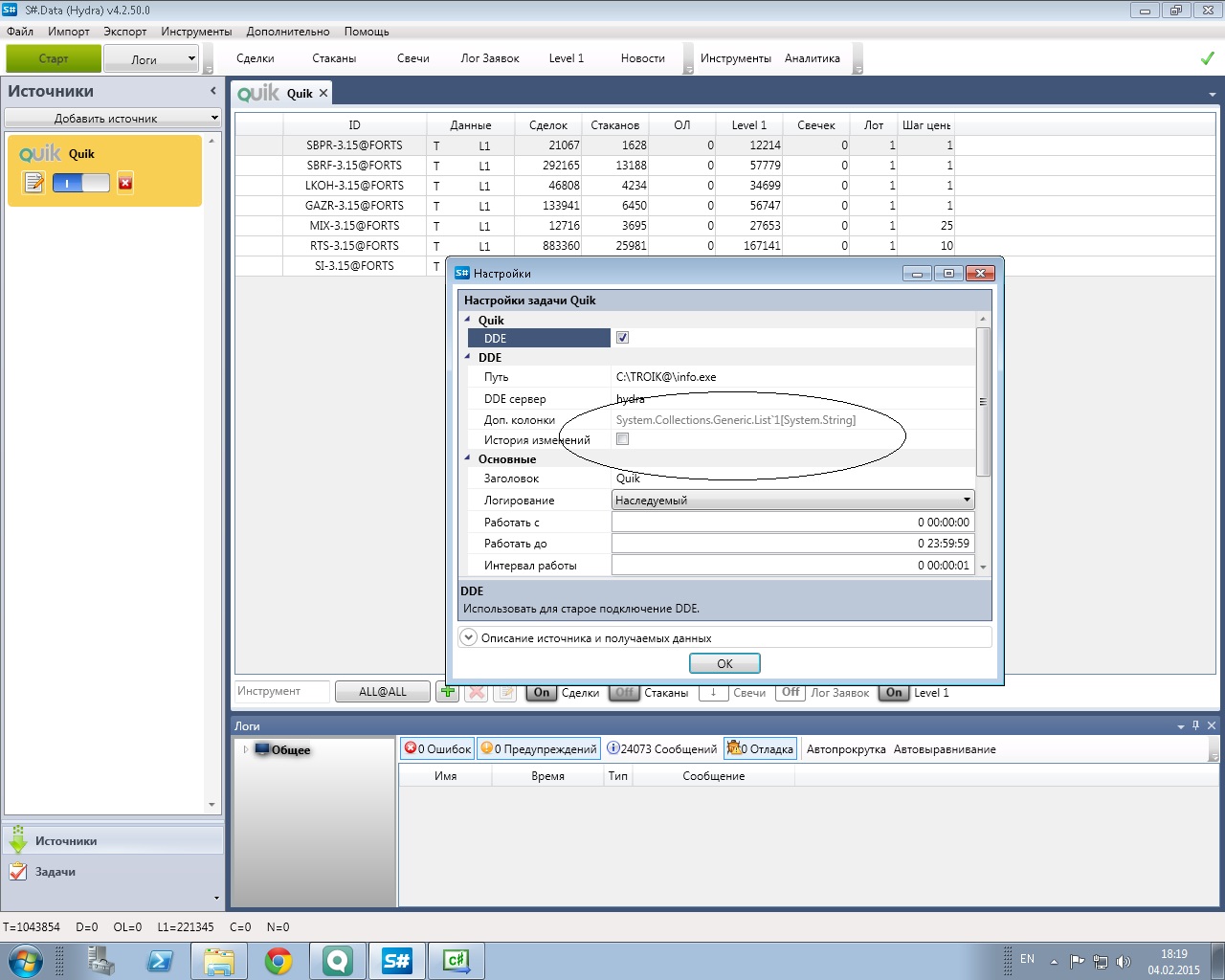The height and width of the screenshot is (980, 1225).
Task: Click the green plus add instrument icon
Action: point(447,692)
